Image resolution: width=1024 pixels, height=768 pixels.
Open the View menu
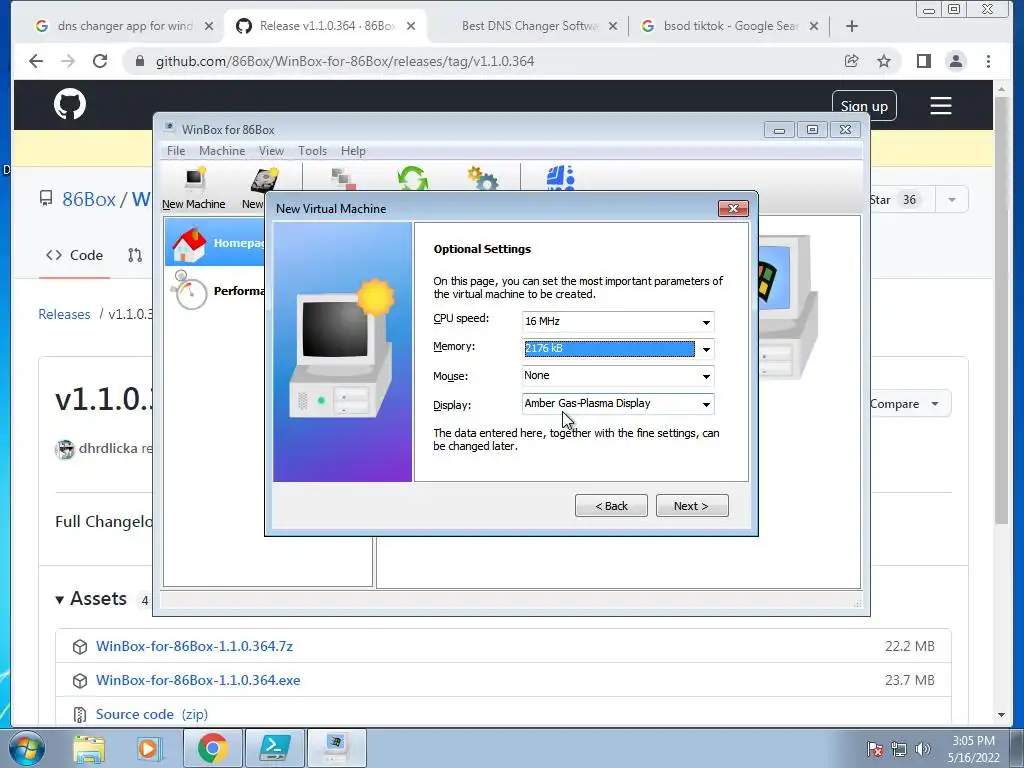271,151
